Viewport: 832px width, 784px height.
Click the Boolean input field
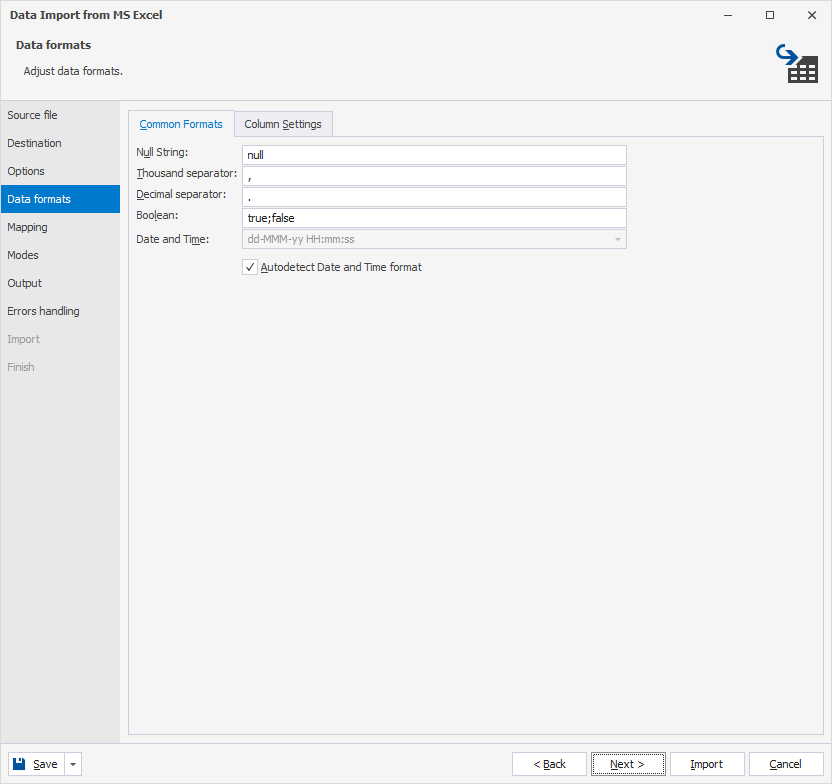(434, 218)
